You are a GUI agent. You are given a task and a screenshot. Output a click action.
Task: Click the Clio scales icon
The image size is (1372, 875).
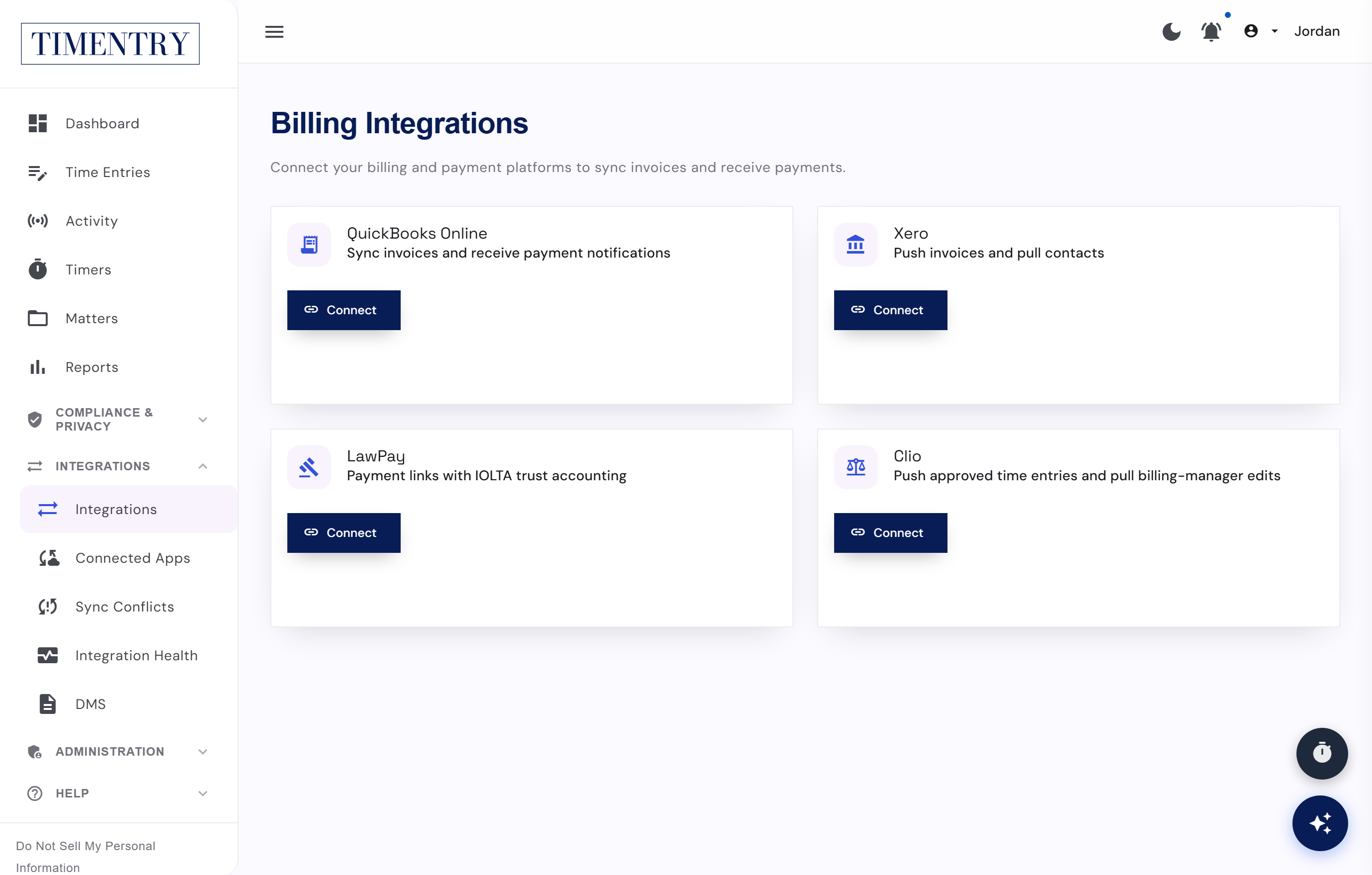click(x=855, y=467)
